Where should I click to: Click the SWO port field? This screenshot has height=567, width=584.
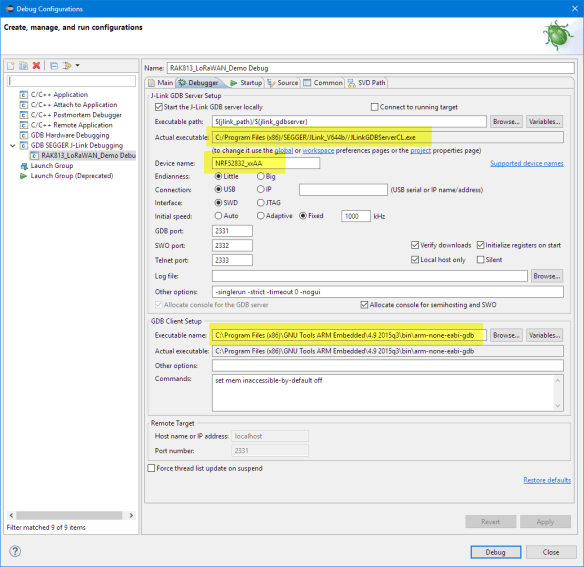232,246
